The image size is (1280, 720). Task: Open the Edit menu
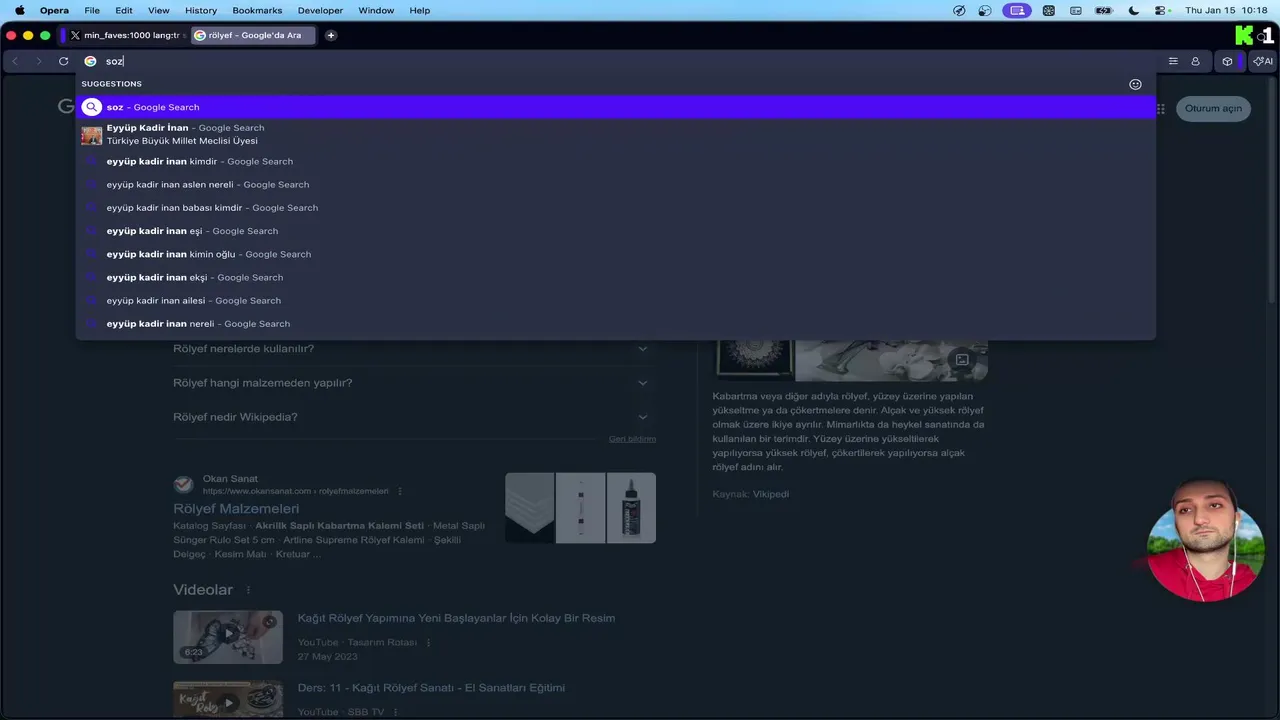pyautogui.click(x=124, y=10)
